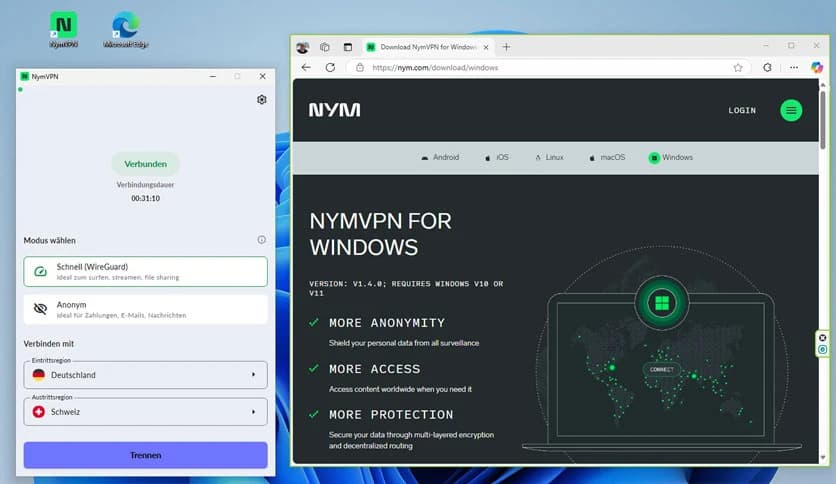Click Edge page vertical scrollbar thumb
836x484 pixels.
pos(823,119)
